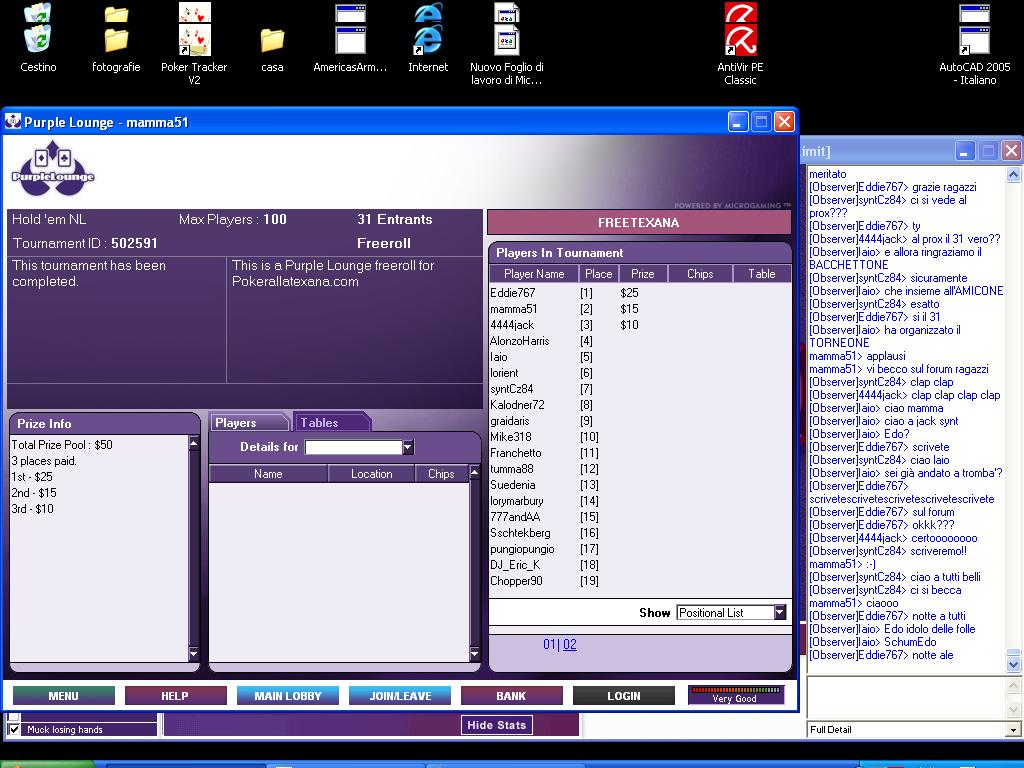Launch the AmericasArm... desktop shortcut
The width and height of the screenshot is (1024, 768).
coord(350,39)
